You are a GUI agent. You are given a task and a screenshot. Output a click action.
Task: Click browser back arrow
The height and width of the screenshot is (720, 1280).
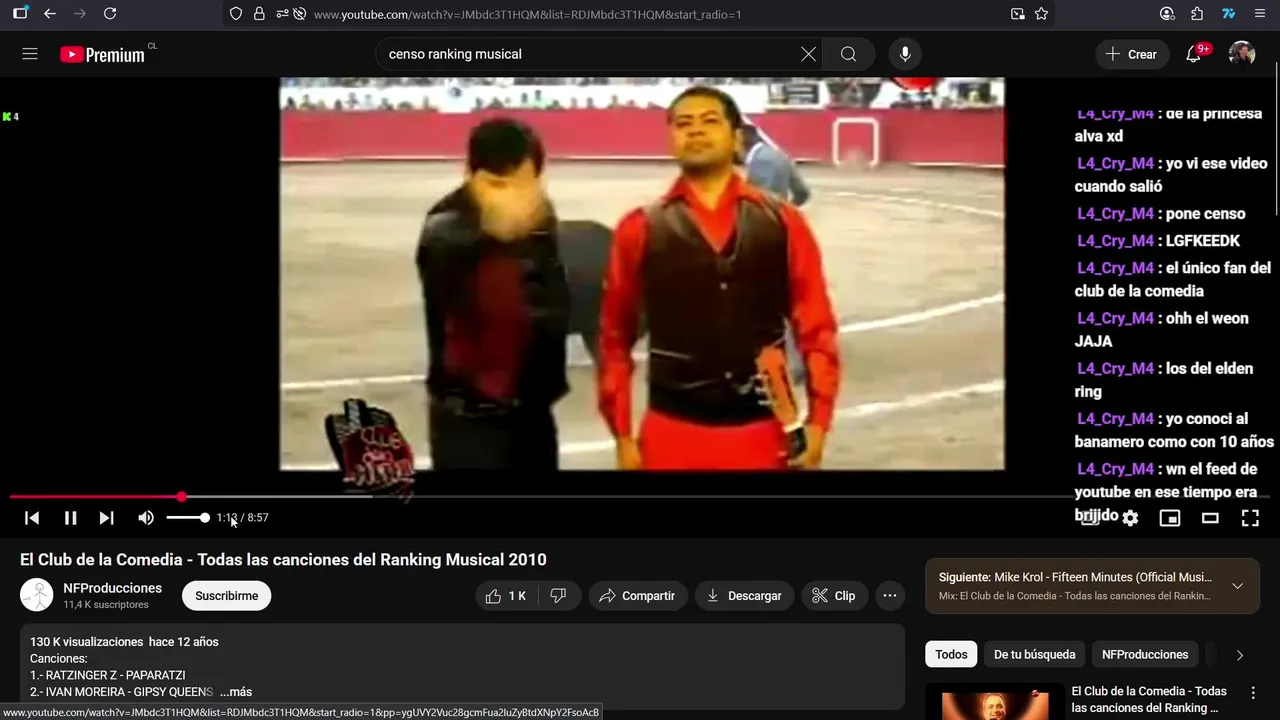coord(50,14)
